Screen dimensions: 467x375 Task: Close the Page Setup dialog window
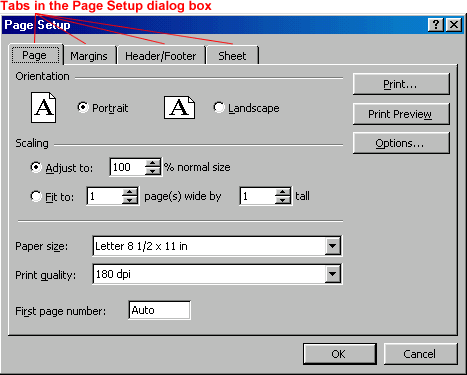click(x=454, y=25)
